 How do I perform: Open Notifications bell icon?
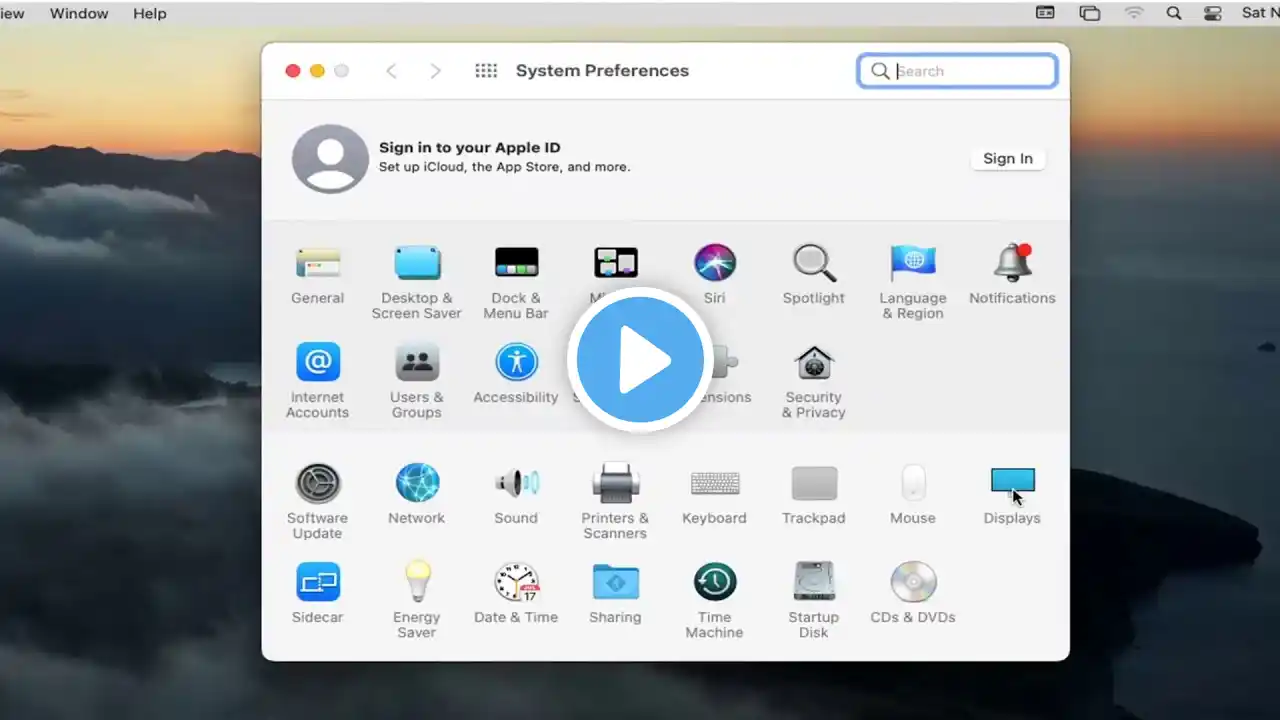point(1012,263)
